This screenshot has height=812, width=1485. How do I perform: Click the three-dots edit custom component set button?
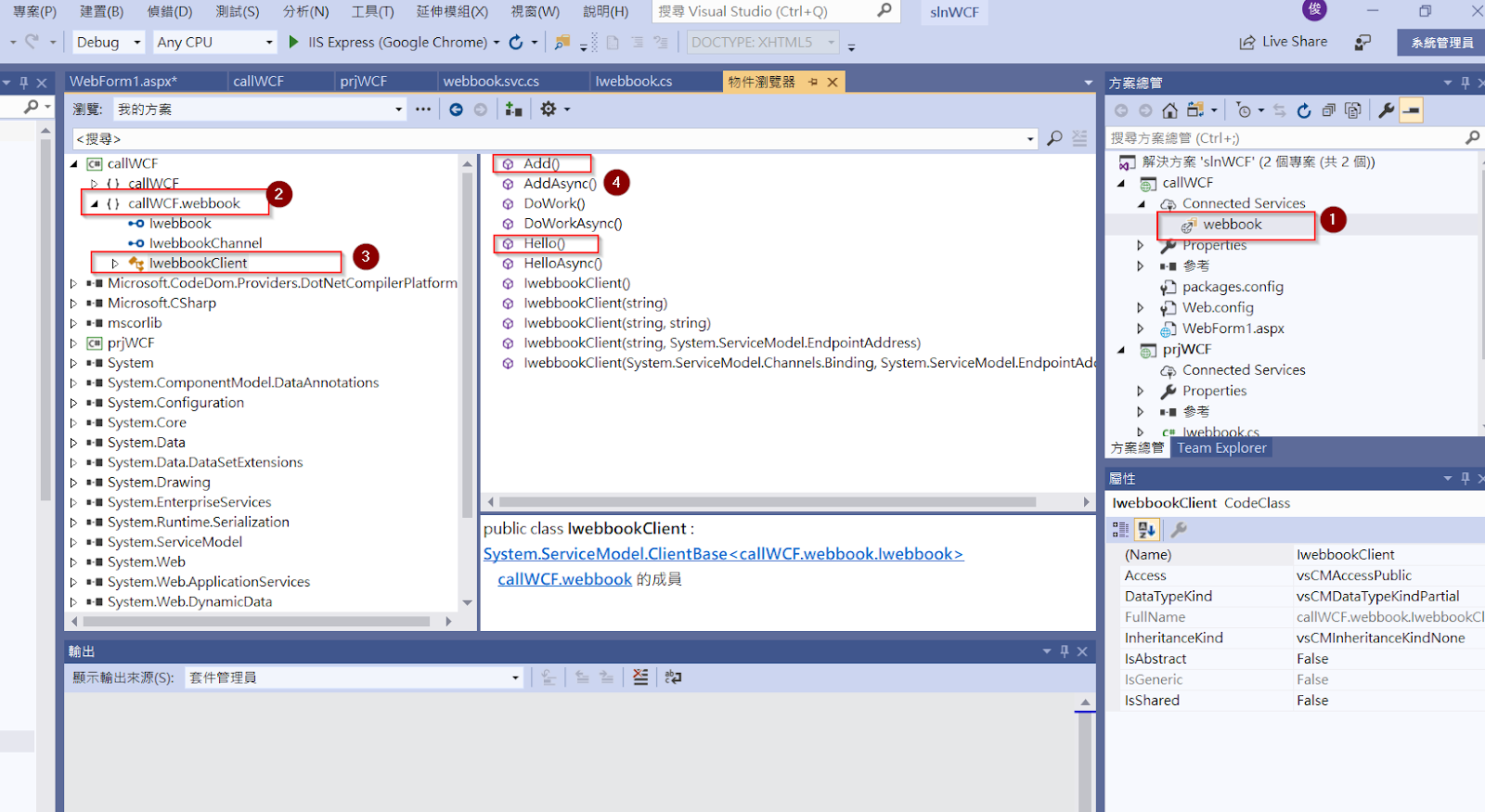(423, 110)
